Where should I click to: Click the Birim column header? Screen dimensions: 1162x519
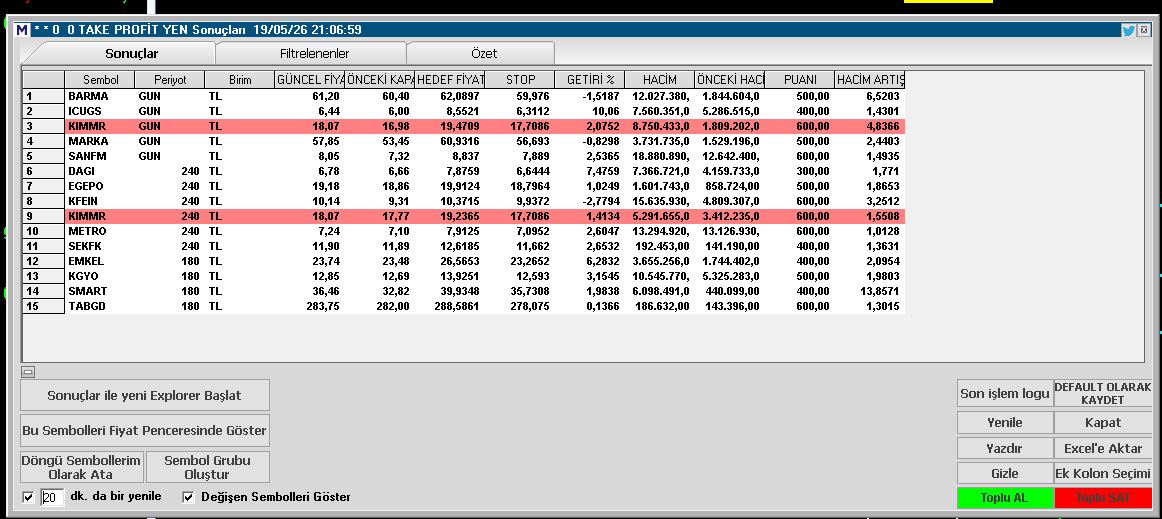click(240, 79)
